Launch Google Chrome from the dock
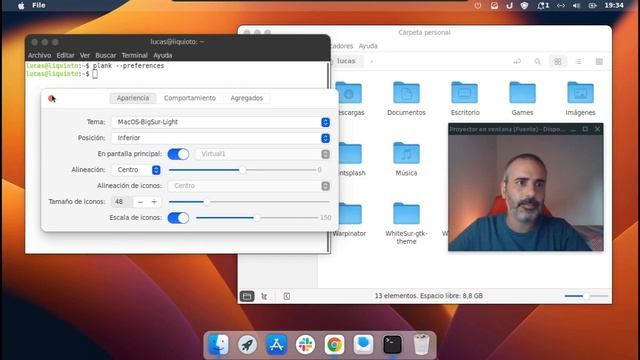The image size is (640, 360). click(334, 345)
